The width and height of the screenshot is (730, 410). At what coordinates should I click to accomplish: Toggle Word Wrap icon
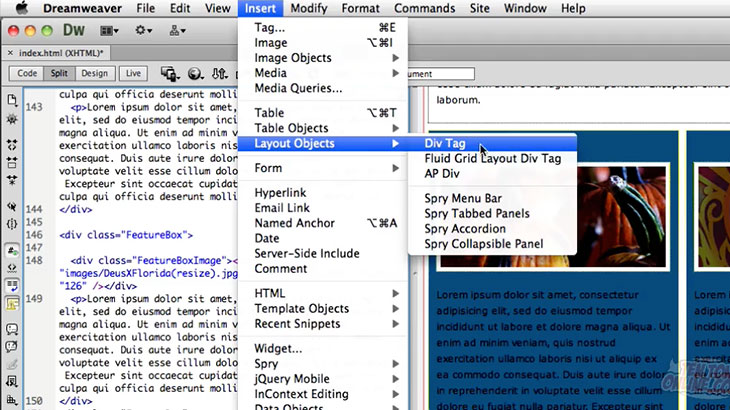pyautogui.click(x=12, y=286)
